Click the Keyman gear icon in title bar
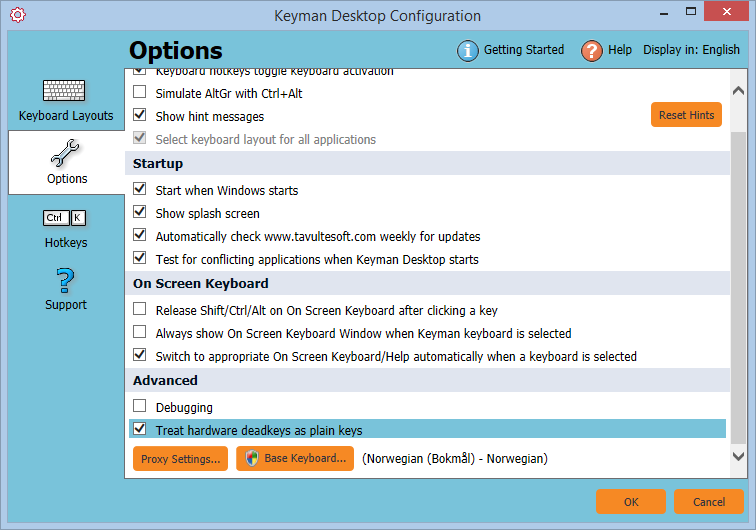 point(18,15)
